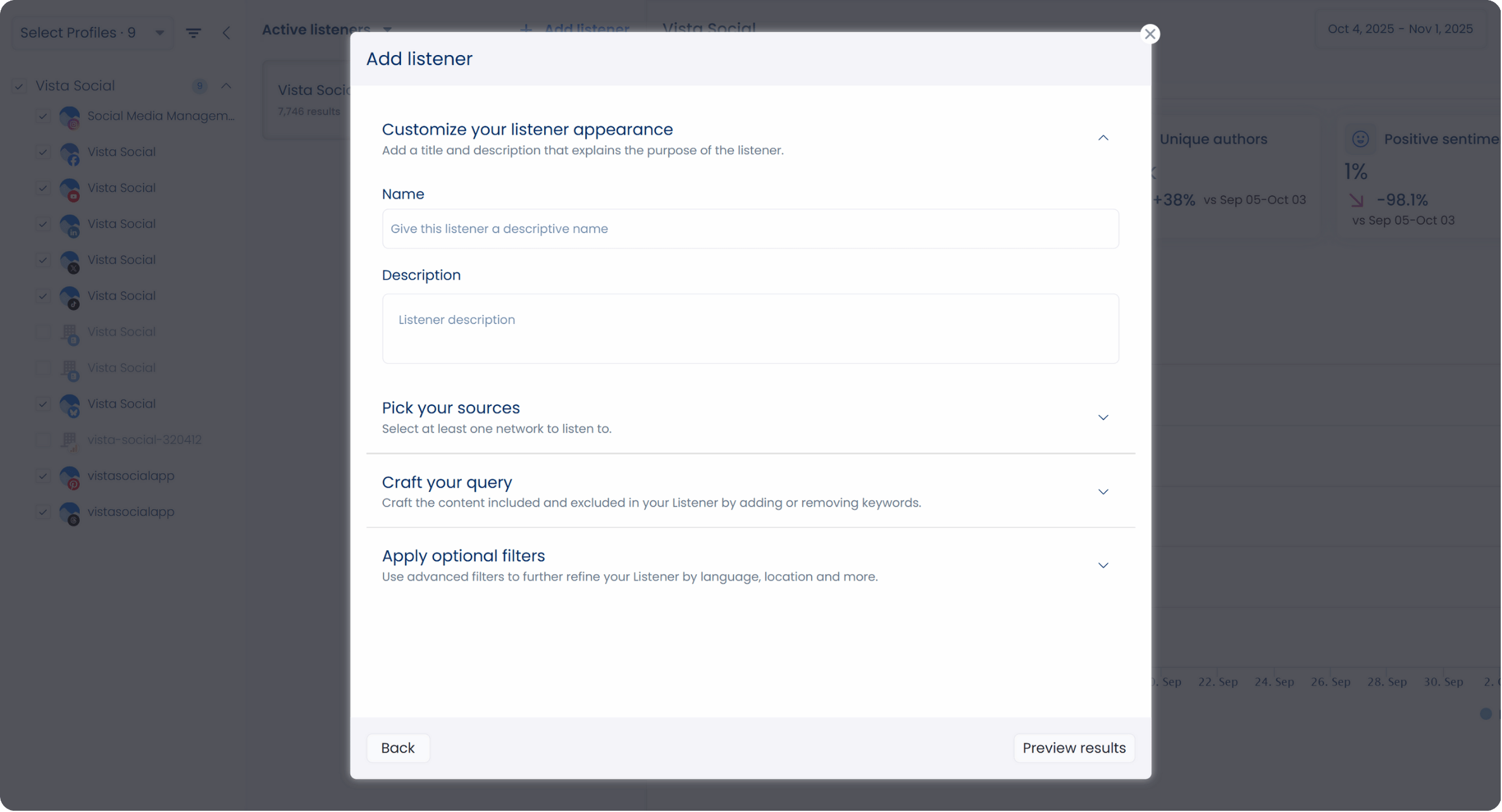
Task: Click the Preview results button
Action: coord(1074,748)
